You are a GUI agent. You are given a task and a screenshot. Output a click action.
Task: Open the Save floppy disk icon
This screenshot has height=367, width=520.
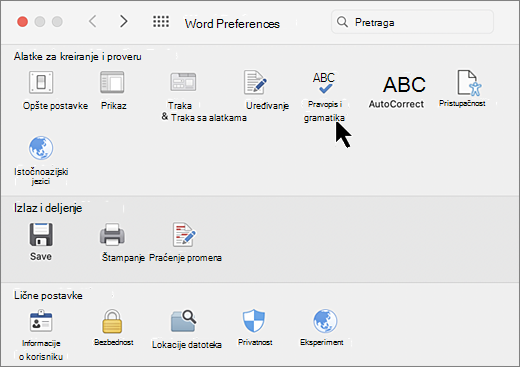tap(41, 235)
